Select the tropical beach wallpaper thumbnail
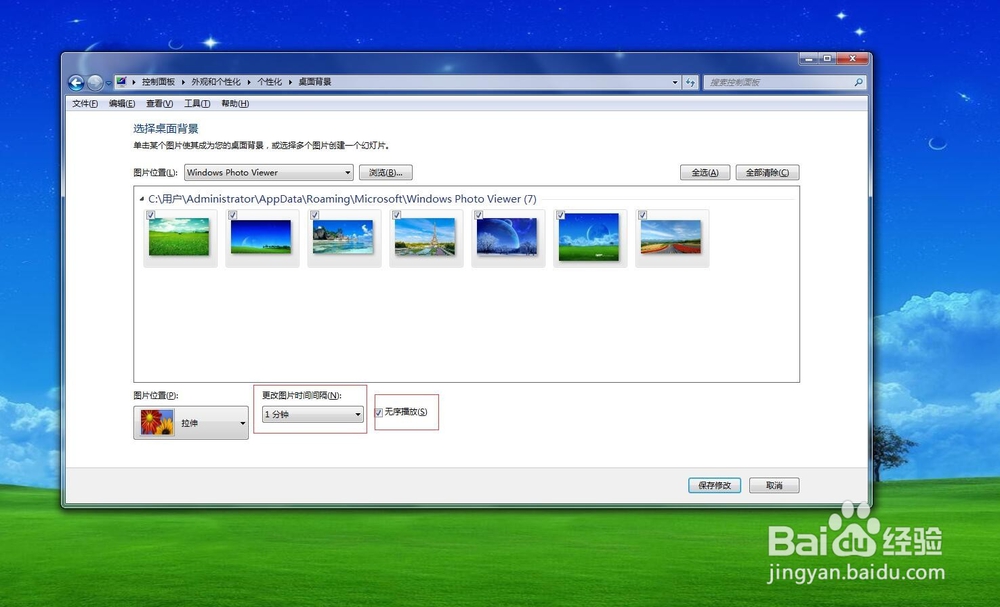 [343, 237]
